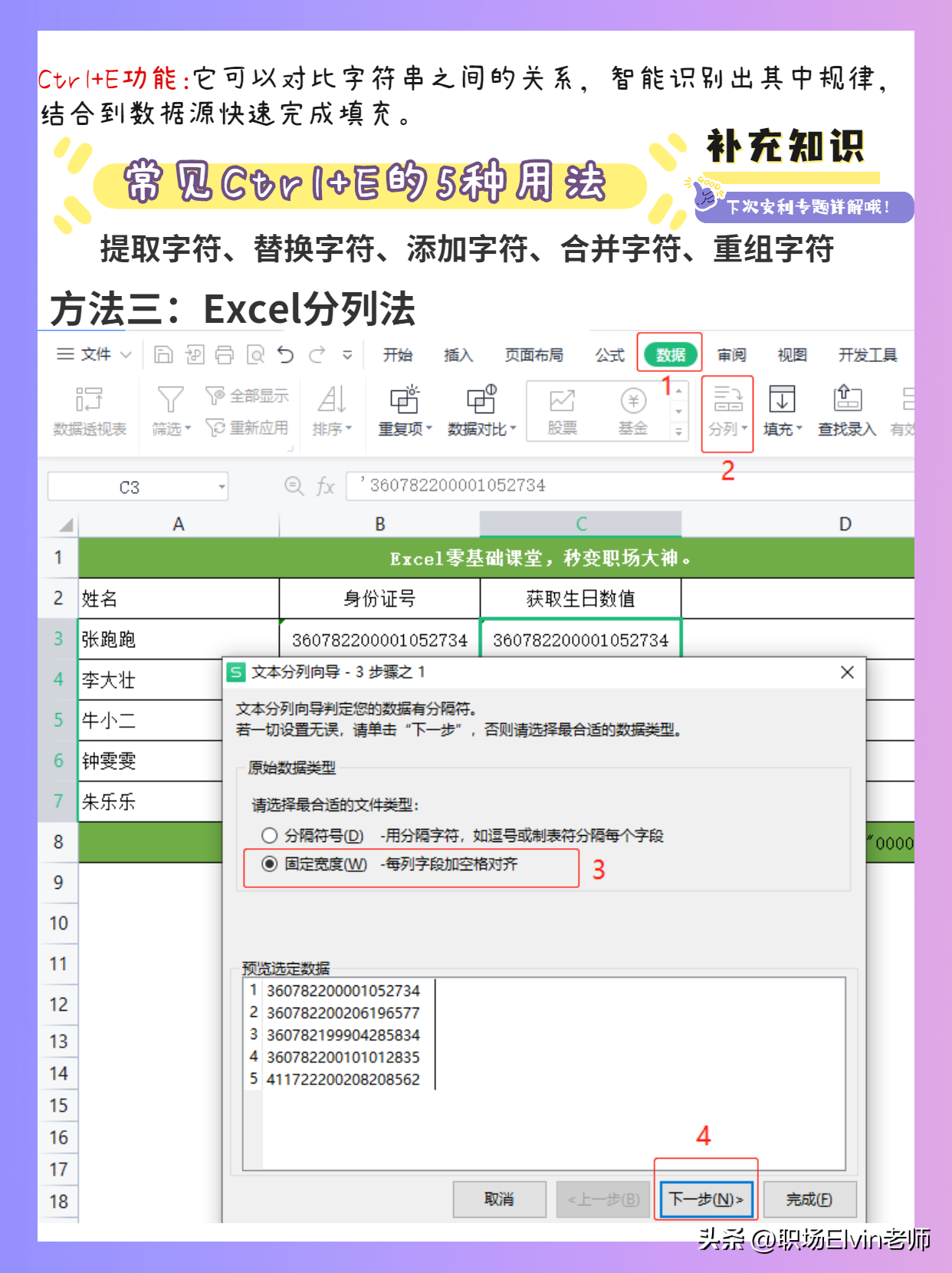Click the zoom magnifier icon near formula bar

point(294,485)
